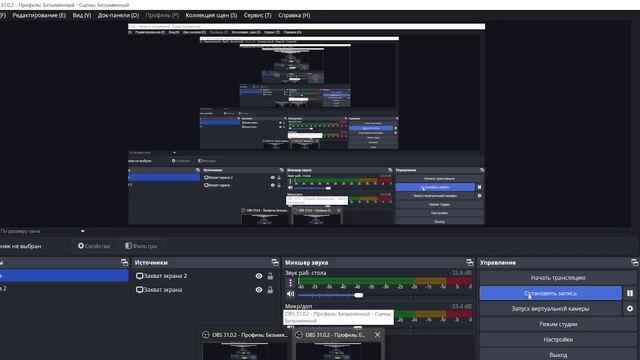Select the highlighted blue scene row
The width and height of the screenshot is (640, 360).
[x=64, y=276]
